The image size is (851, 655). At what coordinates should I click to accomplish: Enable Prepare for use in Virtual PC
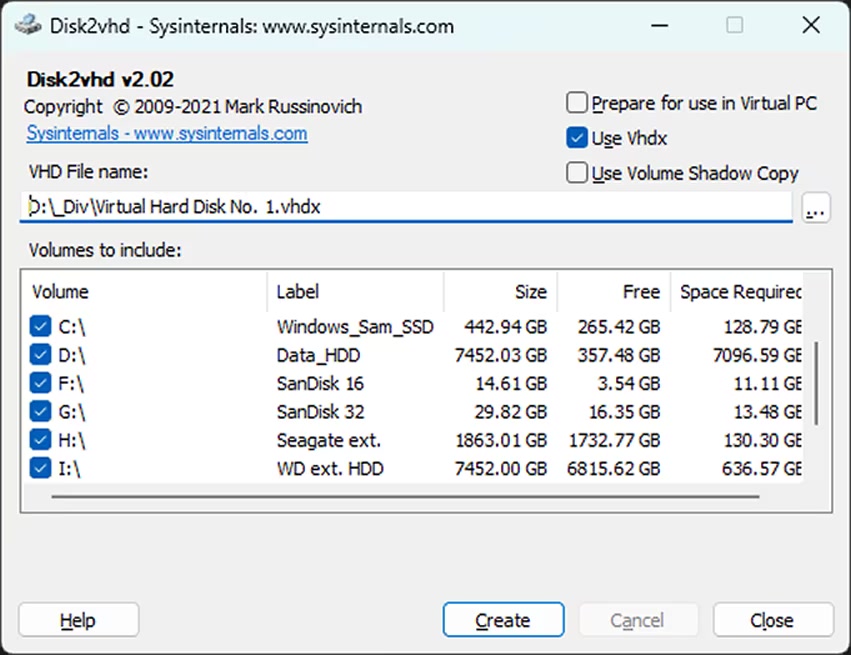[x=577, y=103]
